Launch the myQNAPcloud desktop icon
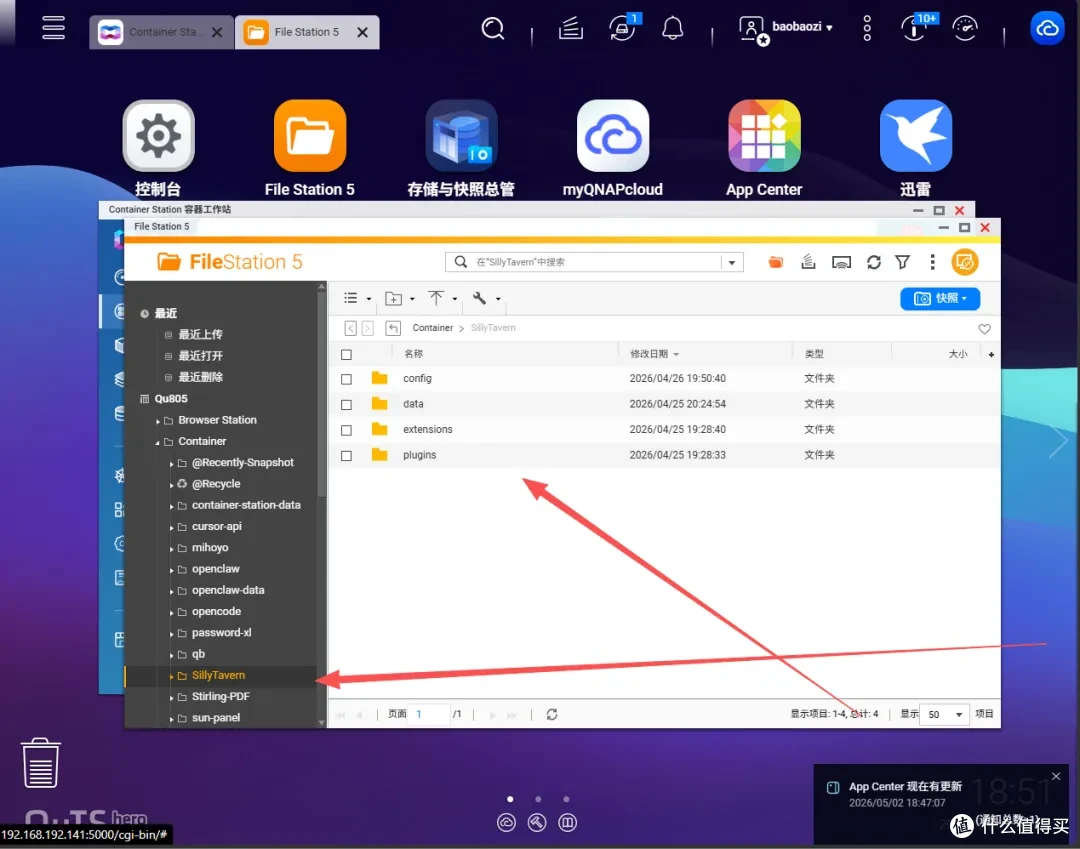This screenshot has width=1080, height=849. (612, 136)
